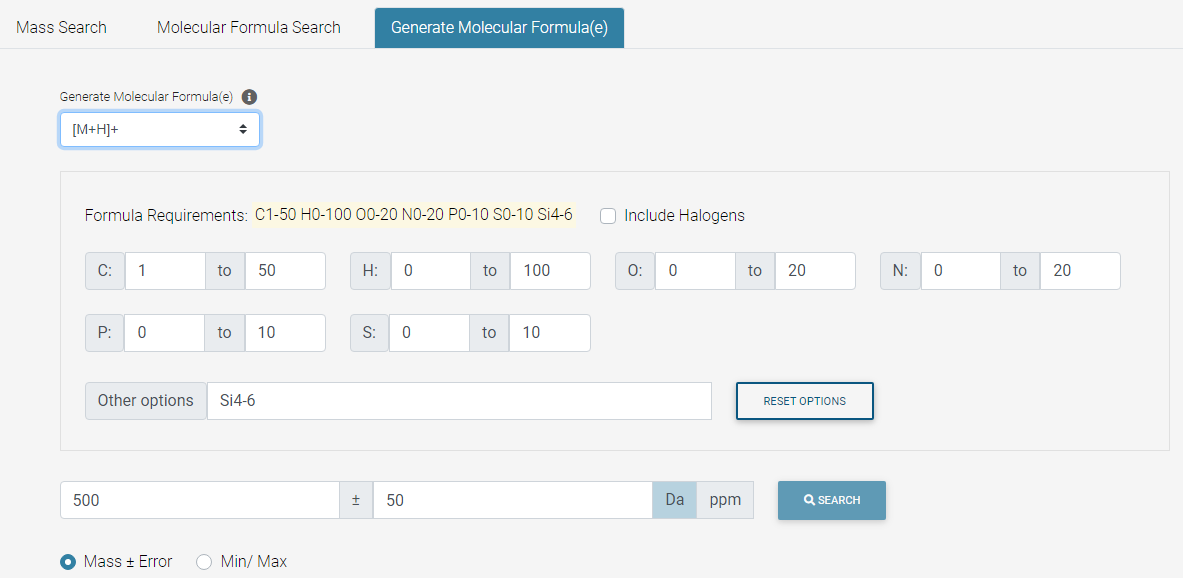Click the phosphorus maximum field
Screen dimensions: 1183x578
pyautogui.click(x=285, y=333)
